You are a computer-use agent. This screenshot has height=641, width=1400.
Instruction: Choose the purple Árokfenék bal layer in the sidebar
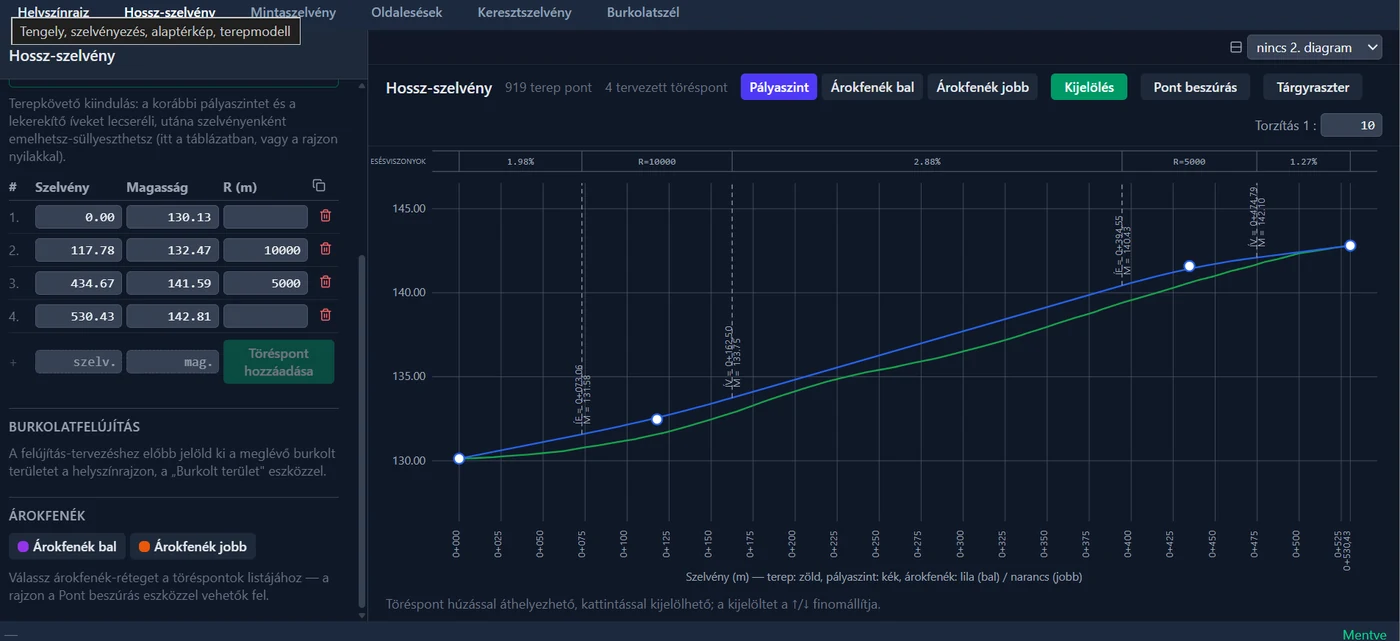[66, 547]
